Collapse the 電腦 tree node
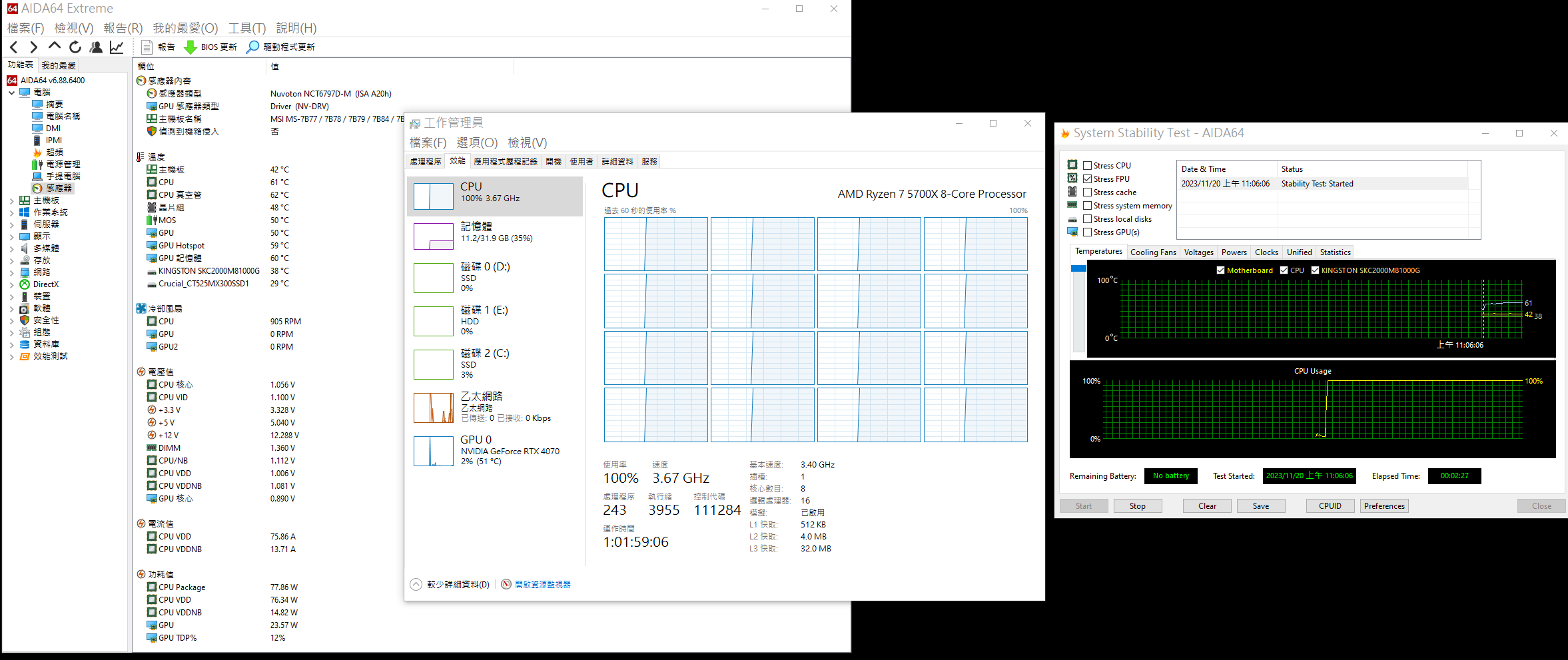Image resolution: width=1568 pixels, height=660 pixels. click(x=11, y=93)
